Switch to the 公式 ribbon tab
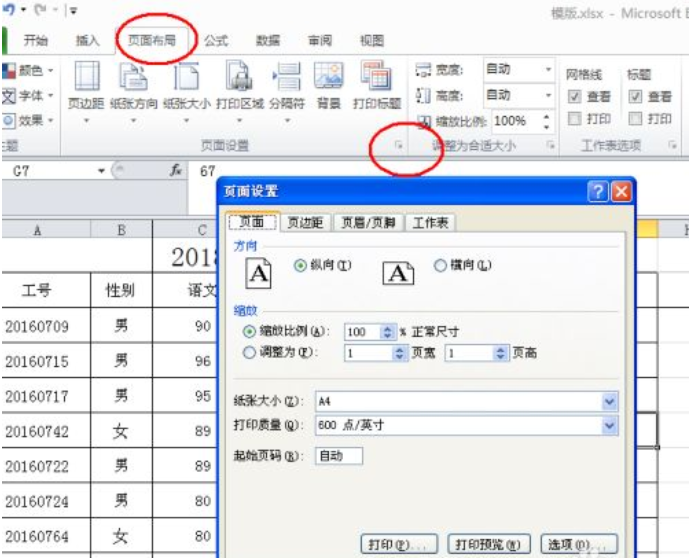The height and width of the screenshot is (558, 700). (x=216, y=41)
